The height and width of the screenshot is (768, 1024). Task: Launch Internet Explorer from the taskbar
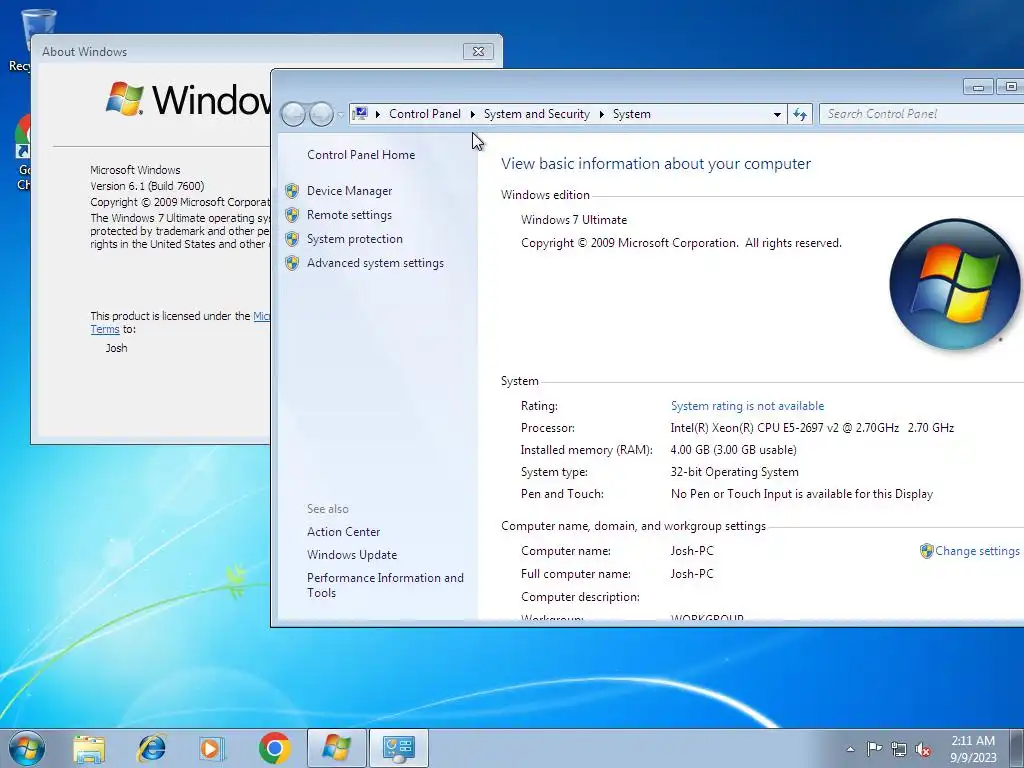pos(152,749)
